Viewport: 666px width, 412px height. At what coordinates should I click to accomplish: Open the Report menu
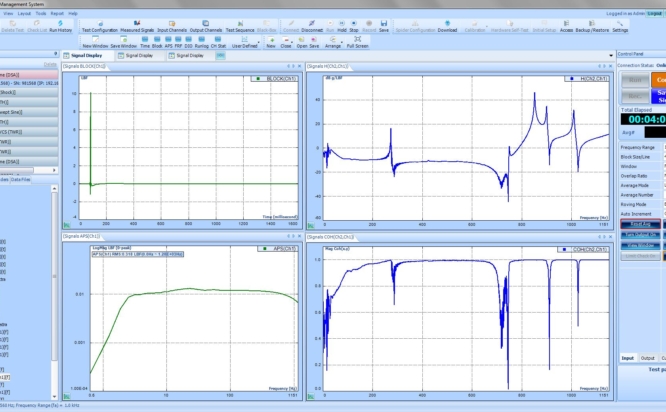(57, 14)
